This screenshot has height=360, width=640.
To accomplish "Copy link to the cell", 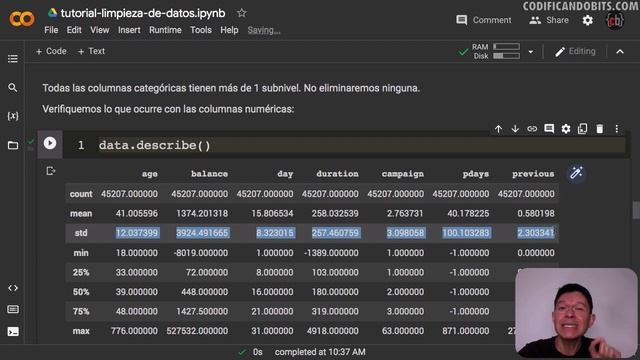I will (532, 129).
